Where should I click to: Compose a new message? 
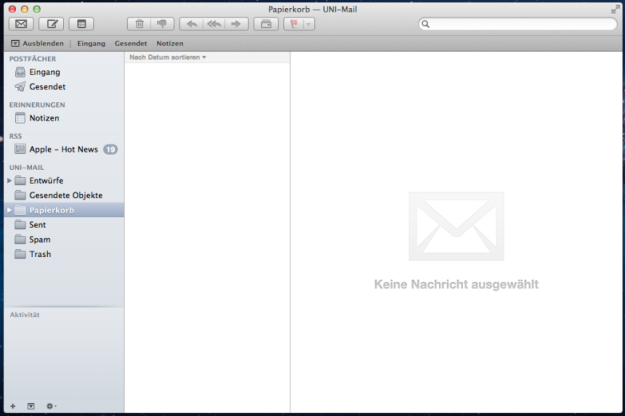point(51,23)
